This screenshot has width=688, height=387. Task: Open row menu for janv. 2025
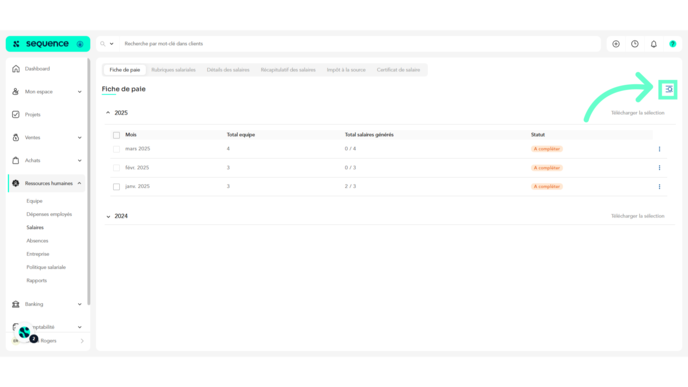coord(659,186)
